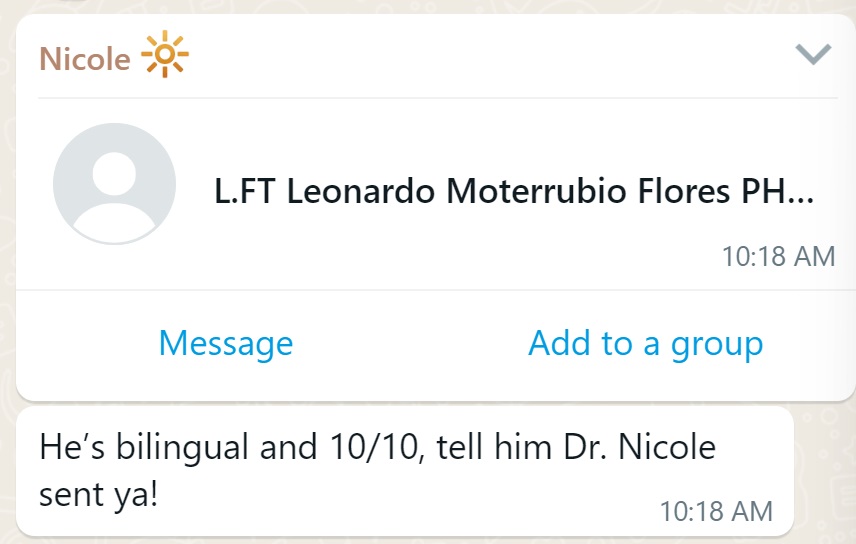Viewport: 856px width, 544px height.
Task: Open the gray default contact avatar
Action: pos(114,184)
